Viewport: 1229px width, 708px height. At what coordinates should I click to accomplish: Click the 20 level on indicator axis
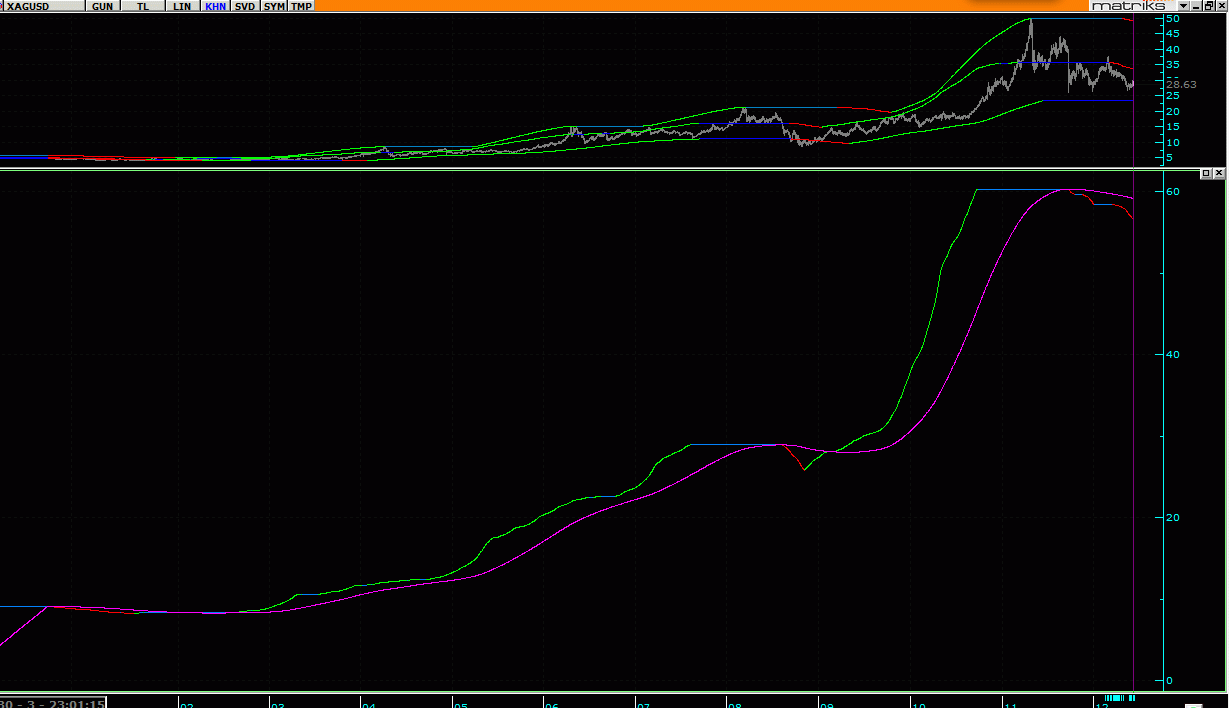tap(1173, 517)
